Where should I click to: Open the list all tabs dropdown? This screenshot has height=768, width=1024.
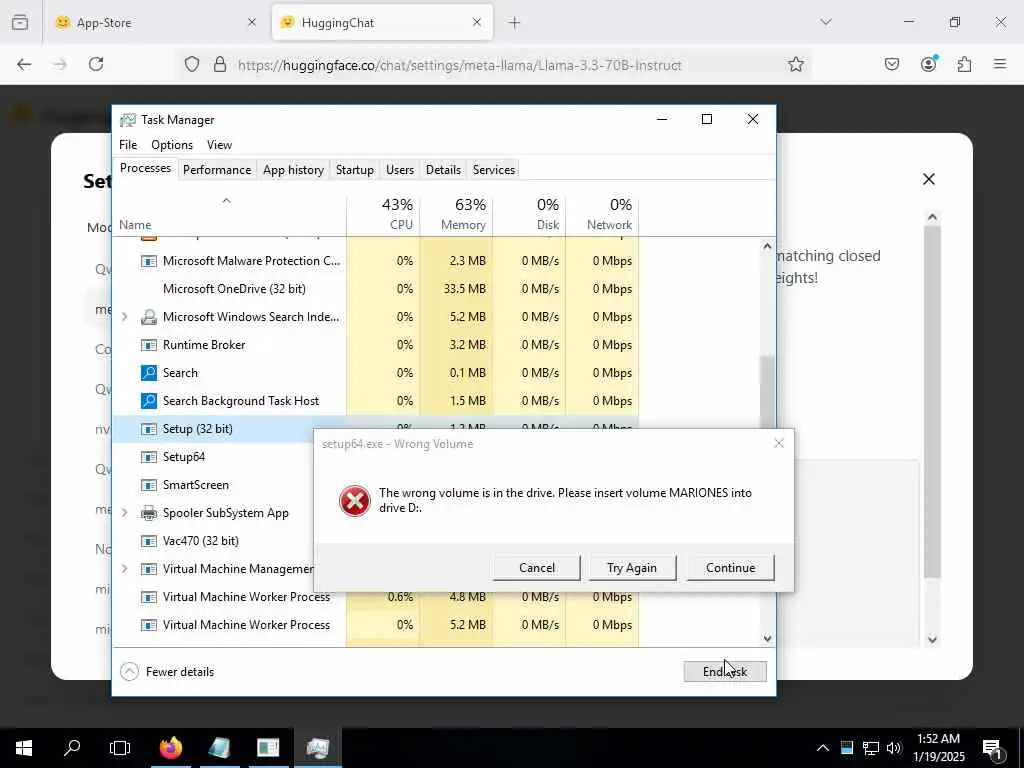point(826,22)
